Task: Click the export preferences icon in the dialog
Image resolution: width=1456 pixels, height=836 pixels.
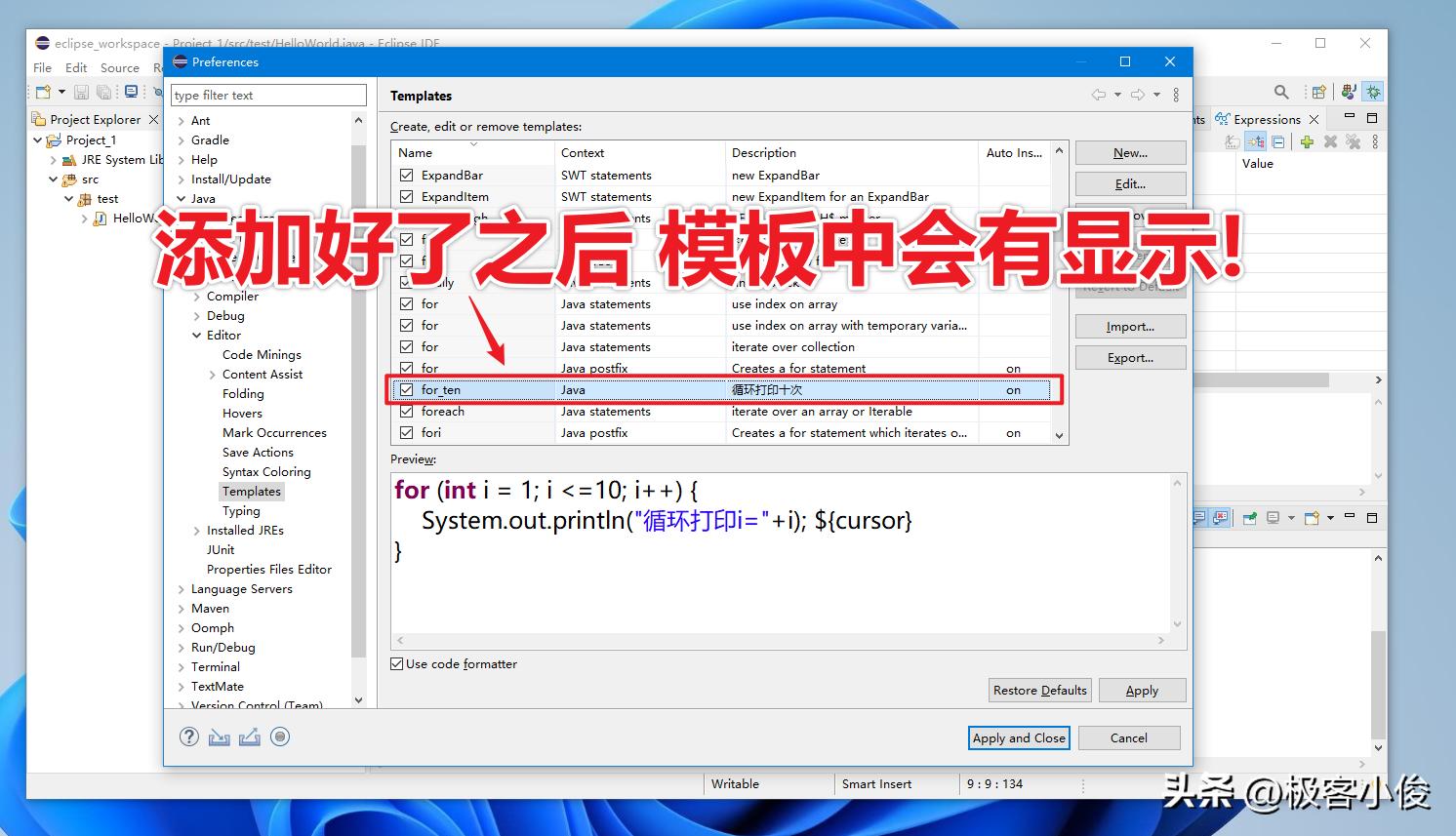Action: (250, 736)
